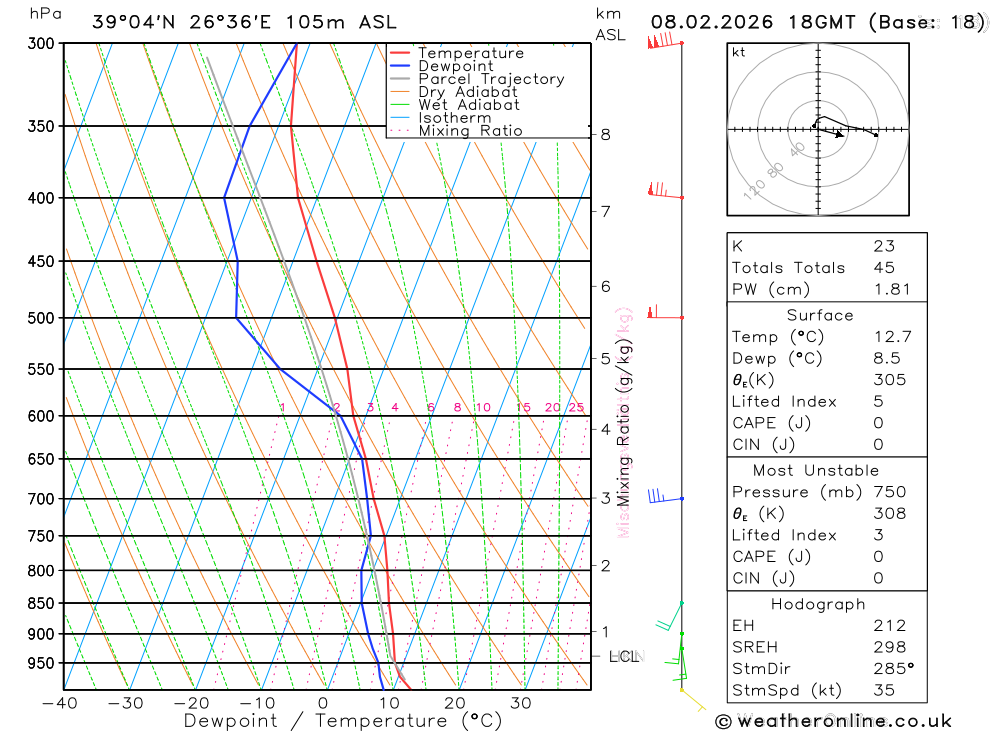Click the 500 hPa pressure axis label
The height and width of the screenshot is (733, 1000).
[41, 318]
